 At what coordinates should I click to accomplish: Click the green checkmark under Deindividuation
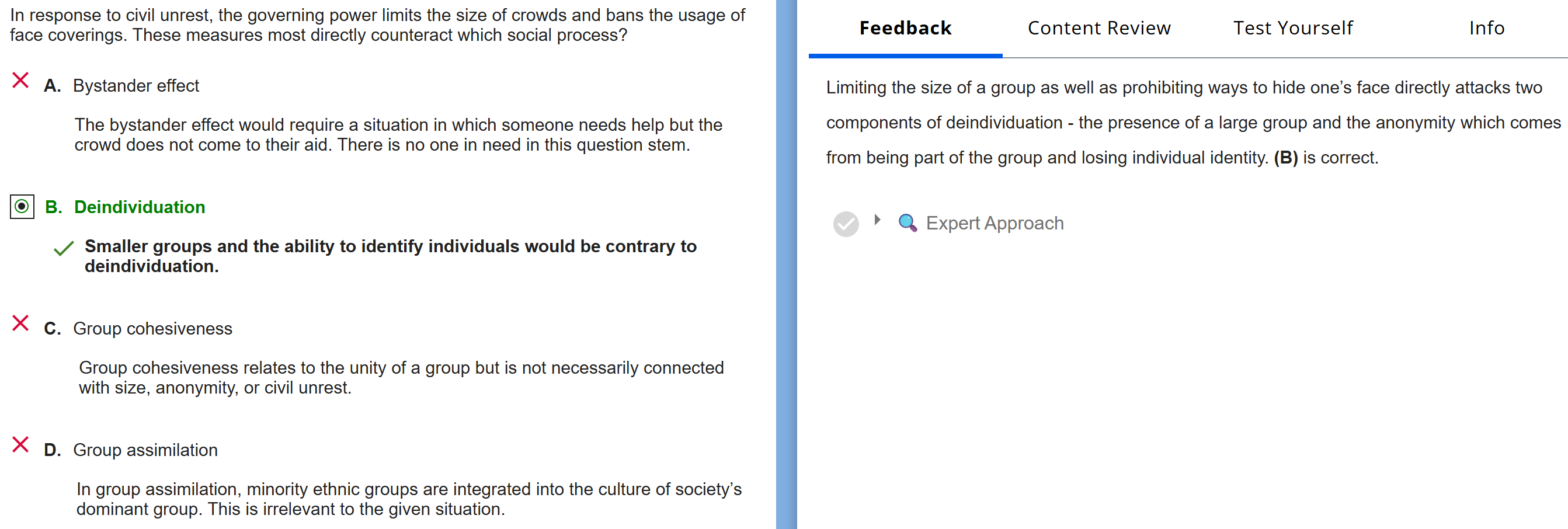(63, 248)
